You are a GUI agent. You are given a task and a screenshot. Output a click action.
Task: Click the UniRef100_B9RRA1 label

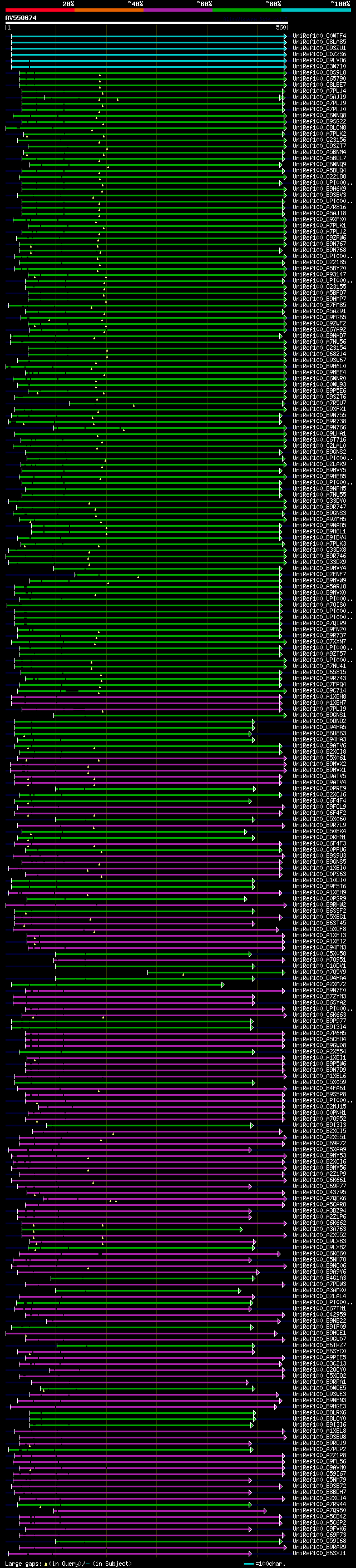(x=319, y=1382)
